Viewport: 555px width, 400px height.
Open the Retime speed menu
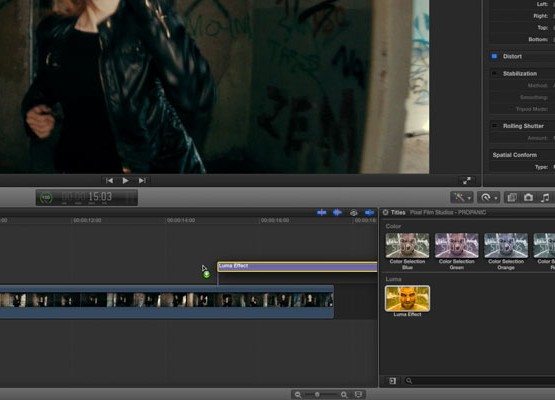coord(489,198)
